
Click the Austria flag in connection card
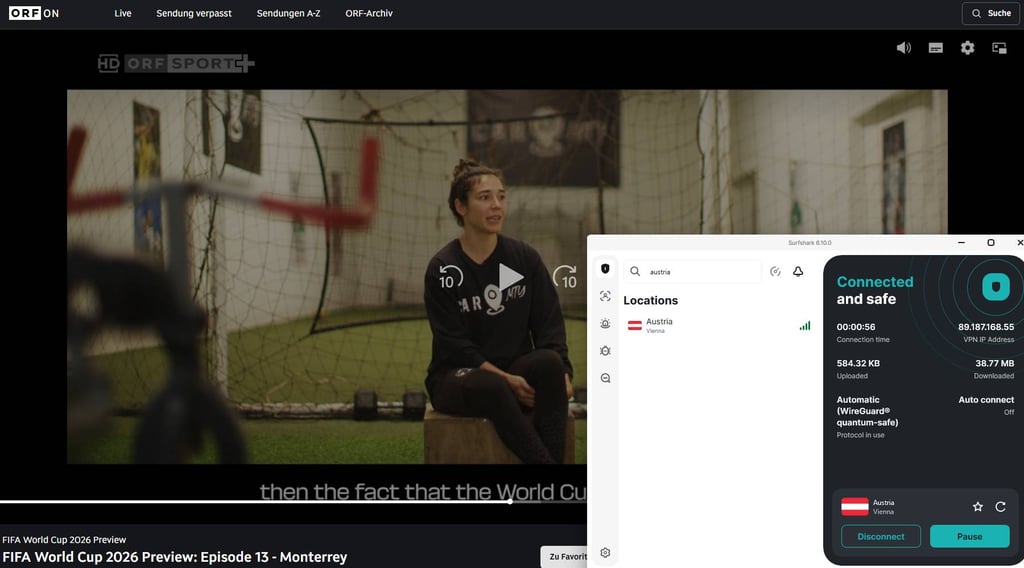[x=854, y=507]
